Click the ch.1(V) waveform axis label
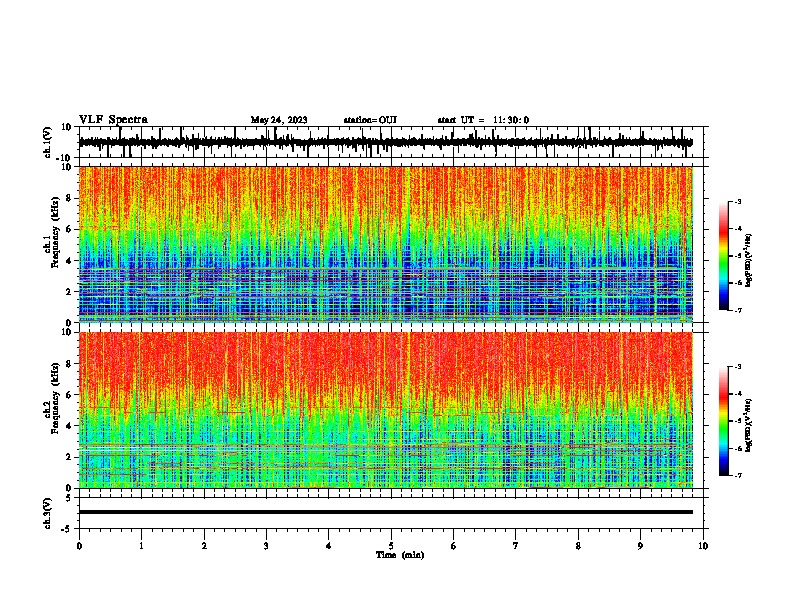This screenshot has width=792, height=612. pos(48,142)
